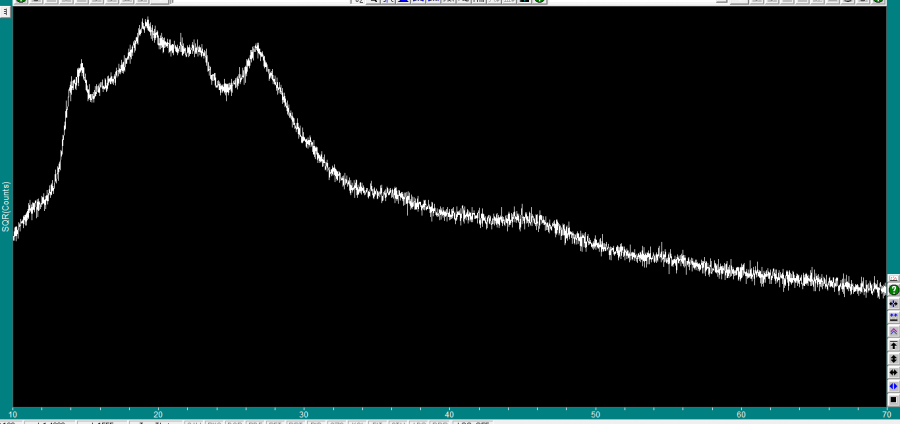Click the black up arrow to bar icon
900x424 pixels.
coord(894,345)
